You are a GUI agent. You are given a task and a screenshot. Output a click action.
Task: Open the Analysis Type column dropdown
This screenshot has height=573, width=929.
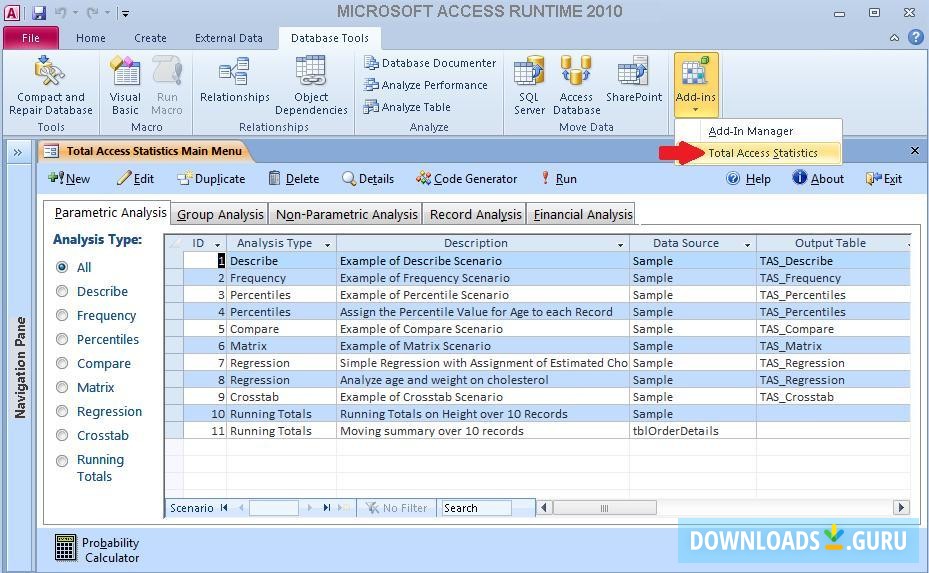tap(327, 244)
